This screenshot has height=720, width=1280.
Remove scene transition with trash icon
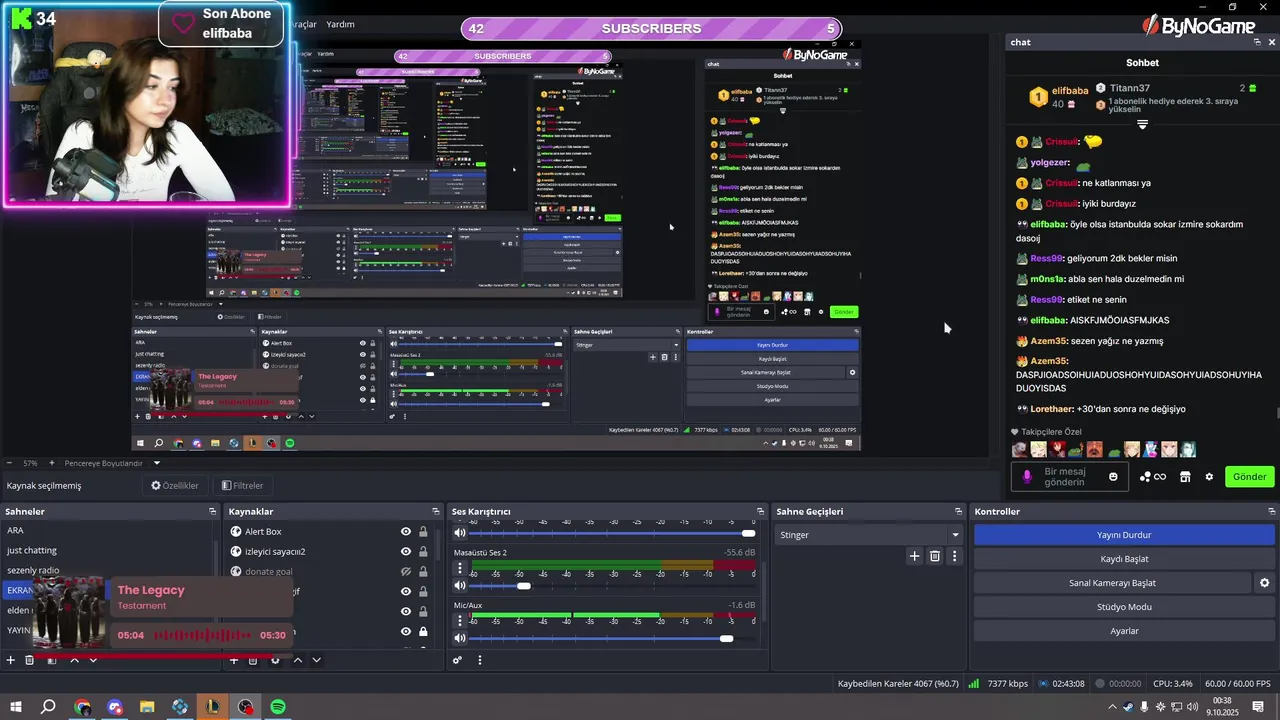point(935,556)
